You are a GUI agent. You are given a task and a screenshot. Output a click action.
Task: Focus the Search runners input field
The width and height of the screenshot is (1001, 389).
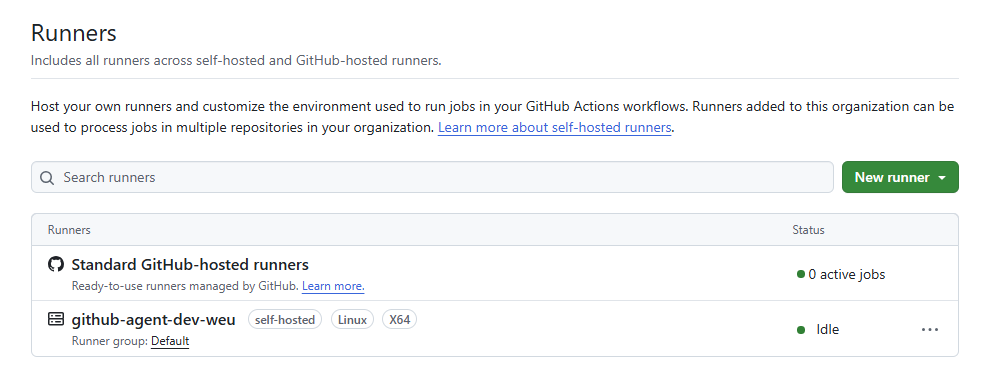[432, 177]
